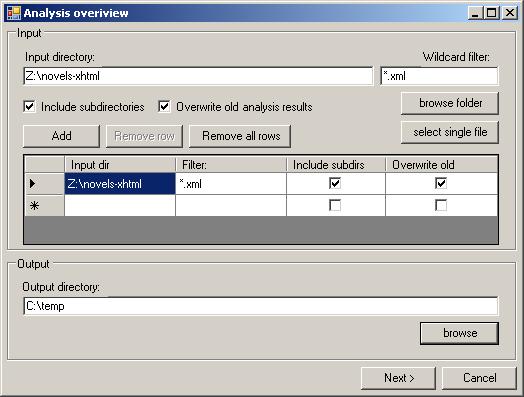Screen dimensions: 524x397
Task: Select the new row asterisk header
Action: point(45,206)
